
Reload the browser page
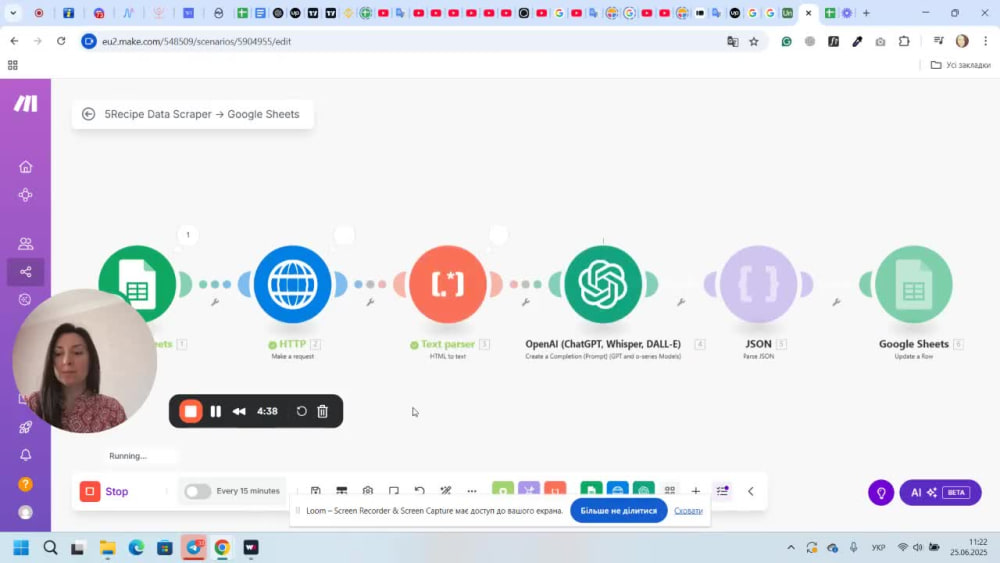pyautogui.click(x=61, y=41)
